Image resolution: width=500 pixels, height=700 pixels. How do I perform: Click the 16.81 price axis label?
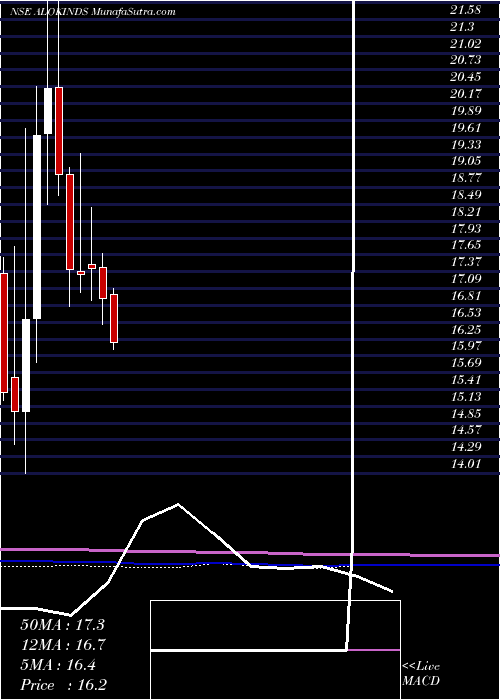465,296
